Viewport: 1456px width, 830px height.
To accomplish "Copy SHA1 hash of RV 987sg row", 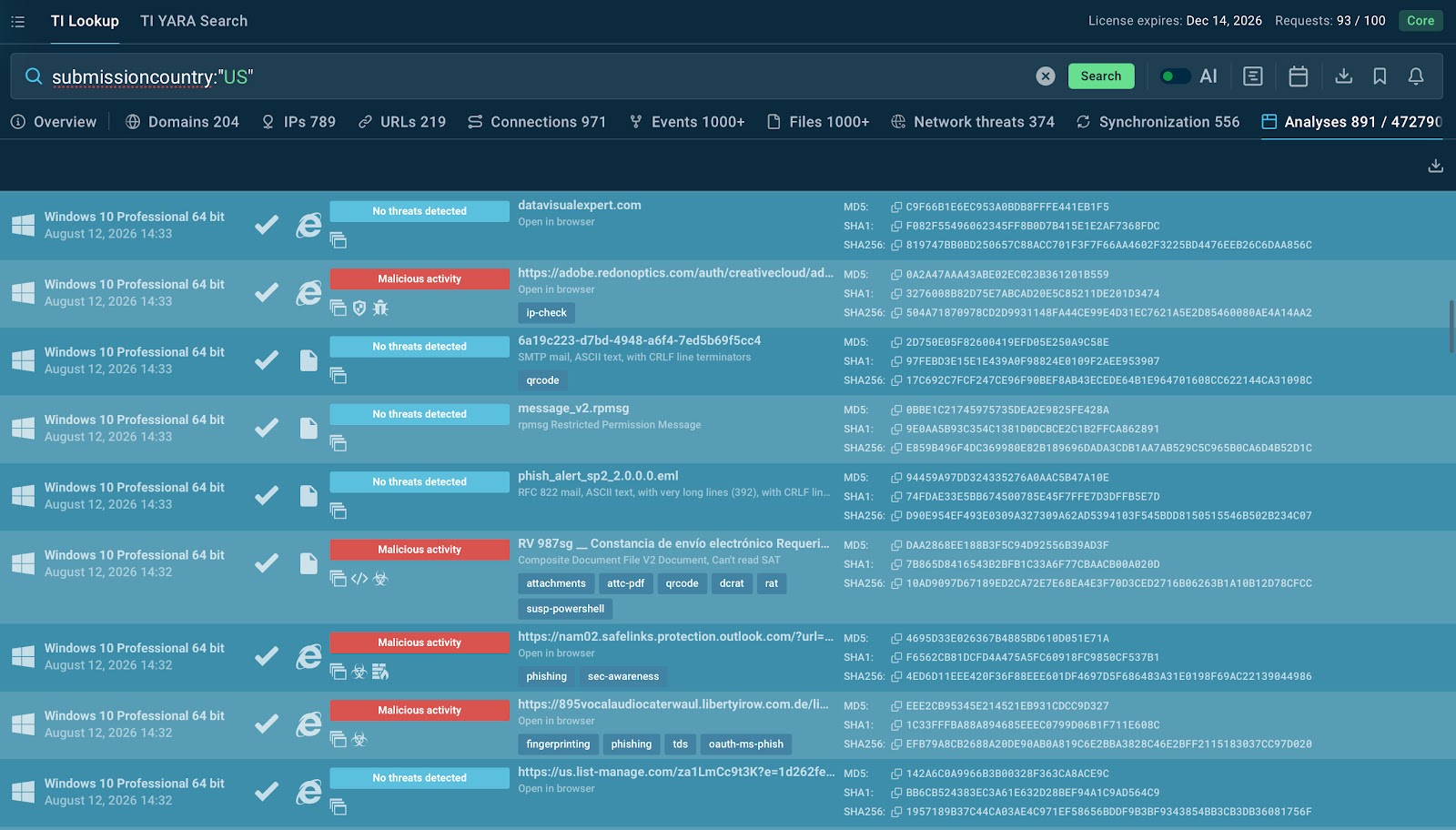I will click(896, 564).
